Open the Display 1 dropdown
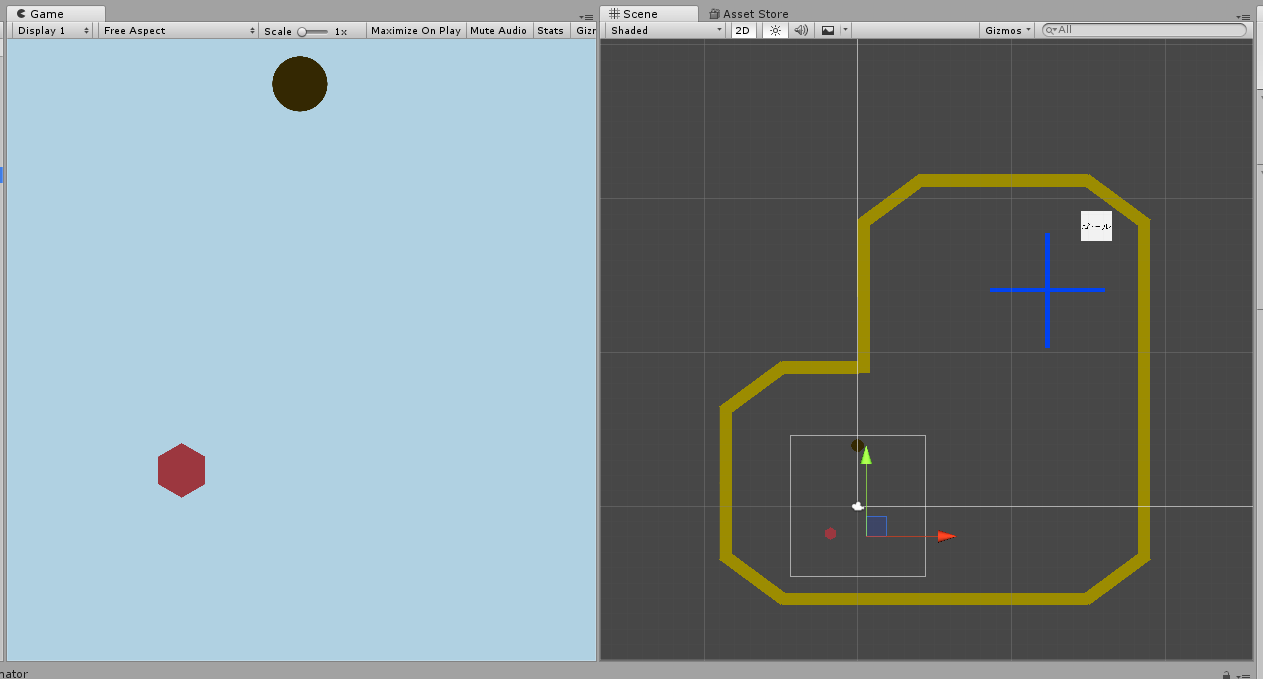Image resolution: width=1263 pixels, height=679 pixels. (53, 30)
